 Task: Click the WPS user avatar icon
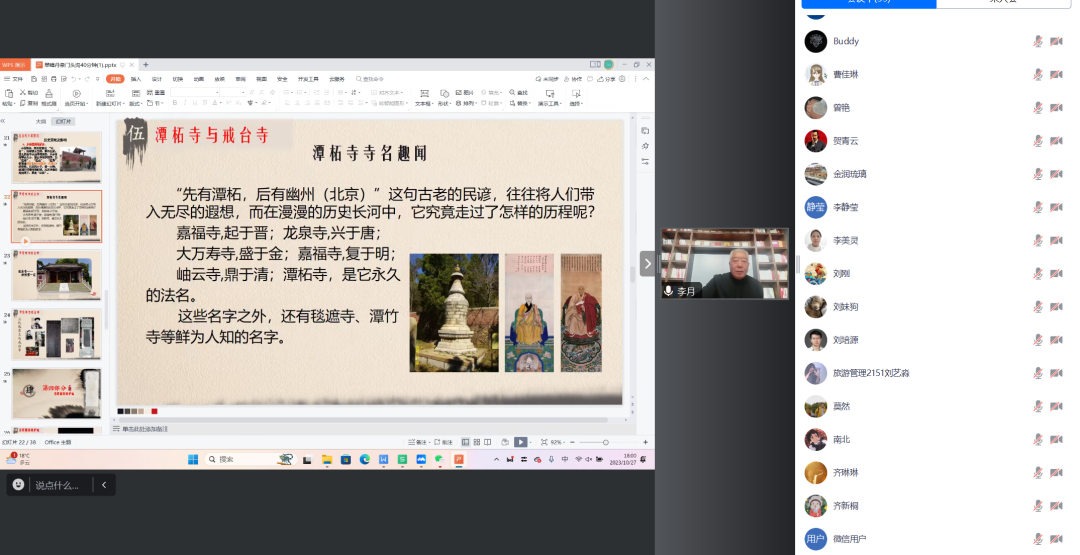tap(609, 65)
